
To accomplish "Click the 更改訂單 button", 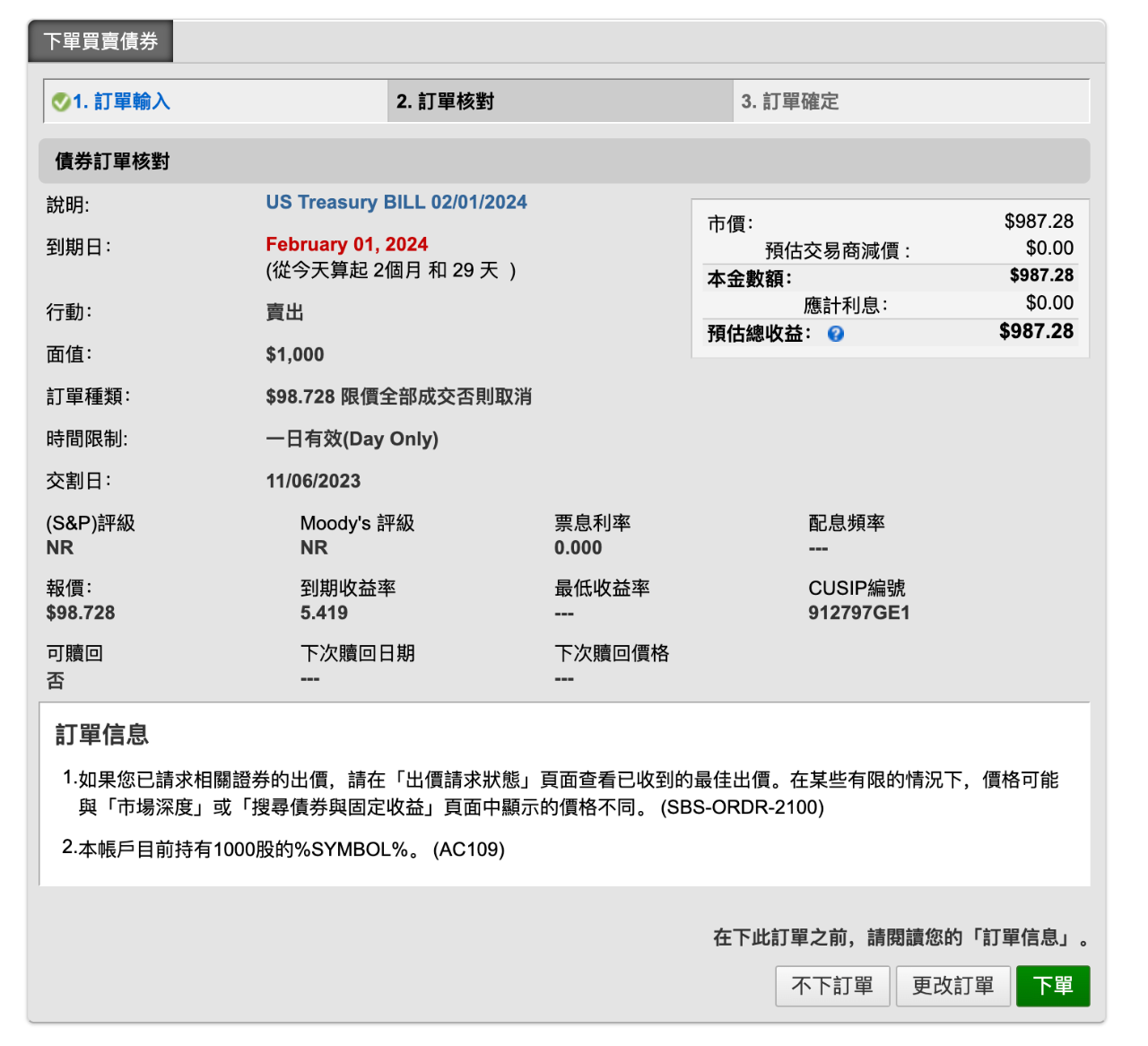I will pos(952,985).
